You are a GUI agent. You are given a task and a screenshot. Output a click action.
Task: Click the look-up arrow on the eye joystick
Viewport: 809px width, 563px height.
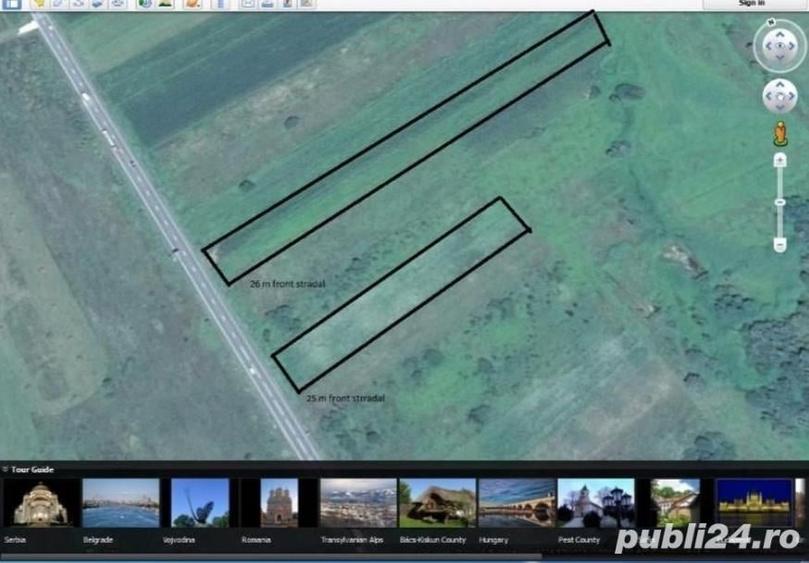780,34
